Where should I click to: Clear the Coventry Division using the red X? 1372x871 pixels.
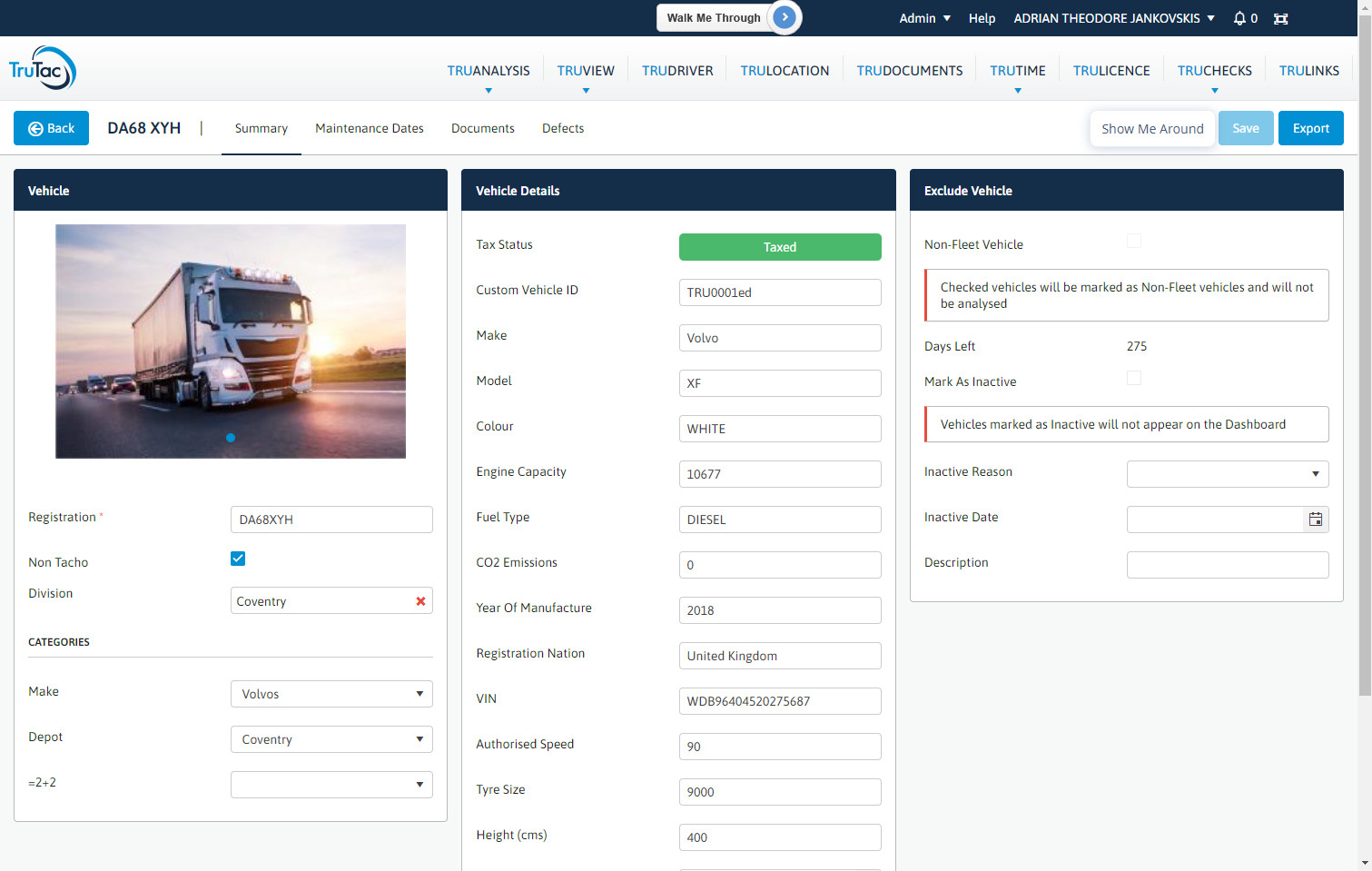point(419,600)
